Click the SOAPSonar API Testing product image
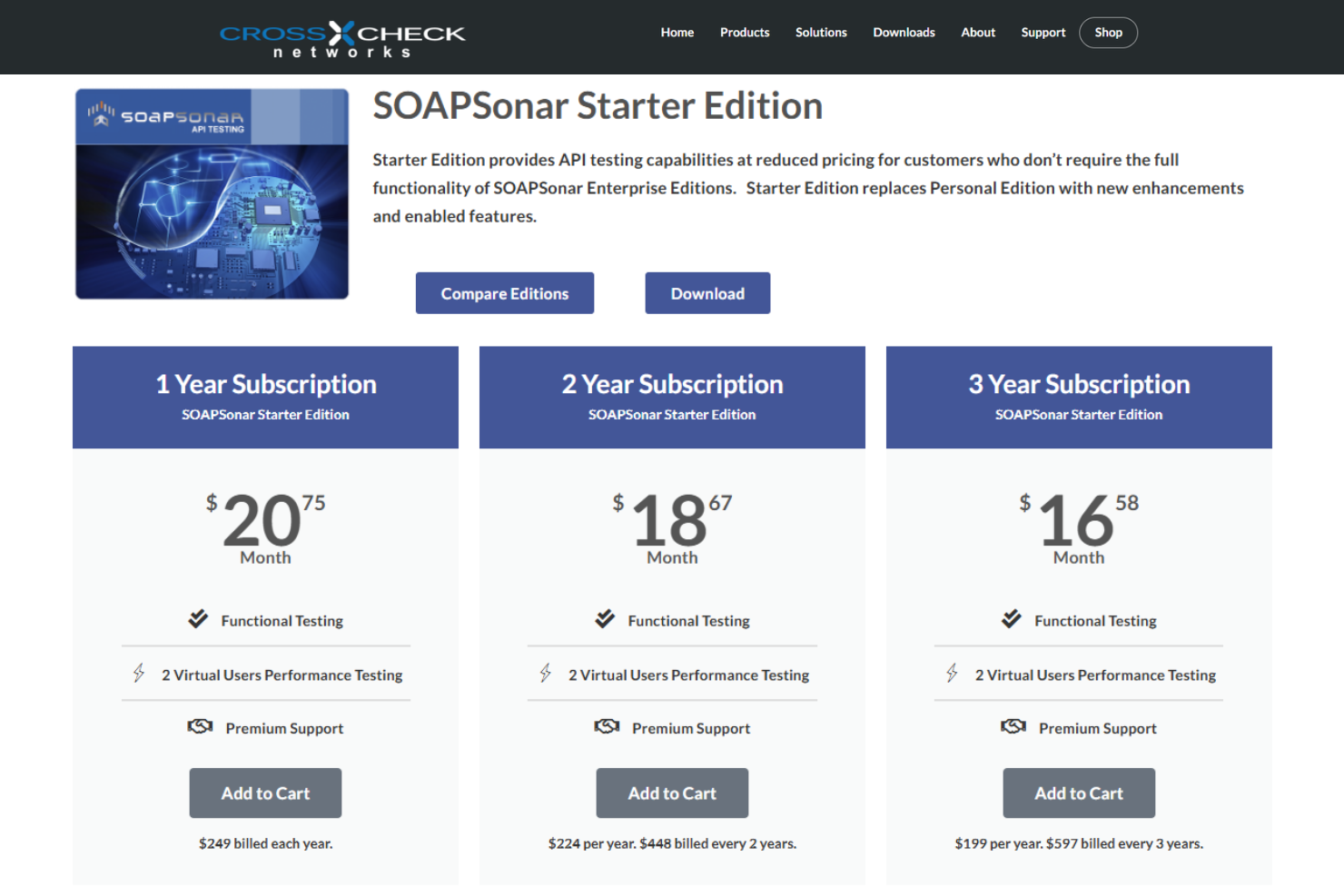Screen dimensions: 1344x896 [x=212, y=193]
